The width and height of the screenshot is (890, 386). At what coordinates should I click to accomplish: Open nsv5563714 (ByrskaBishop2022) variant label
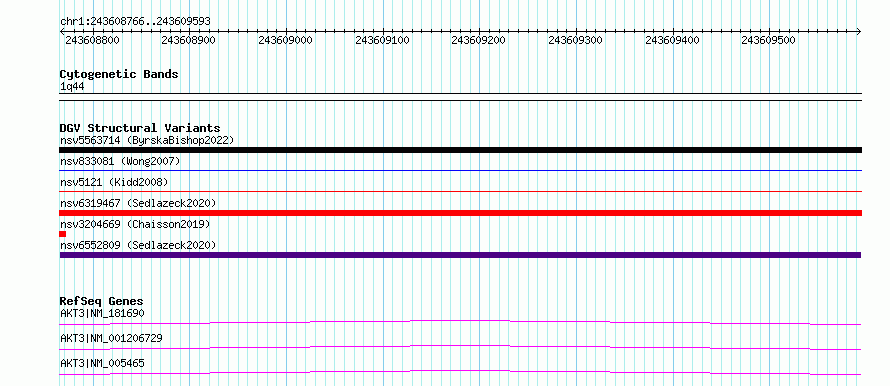(x=147, y=140)
